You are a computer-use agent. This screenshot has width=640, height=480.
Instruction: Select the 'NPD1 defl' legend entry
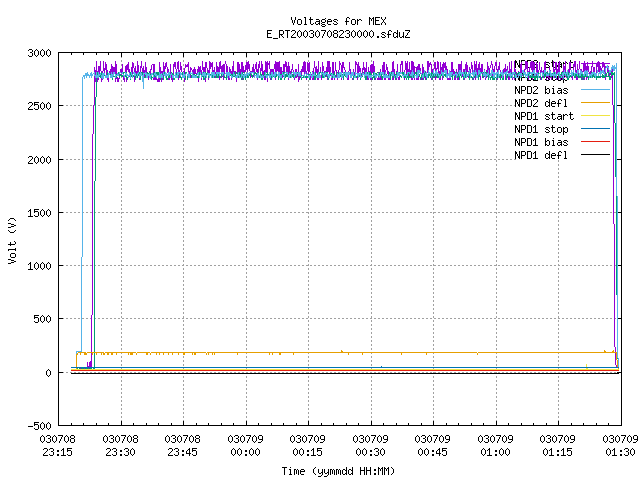pos(541,155)
